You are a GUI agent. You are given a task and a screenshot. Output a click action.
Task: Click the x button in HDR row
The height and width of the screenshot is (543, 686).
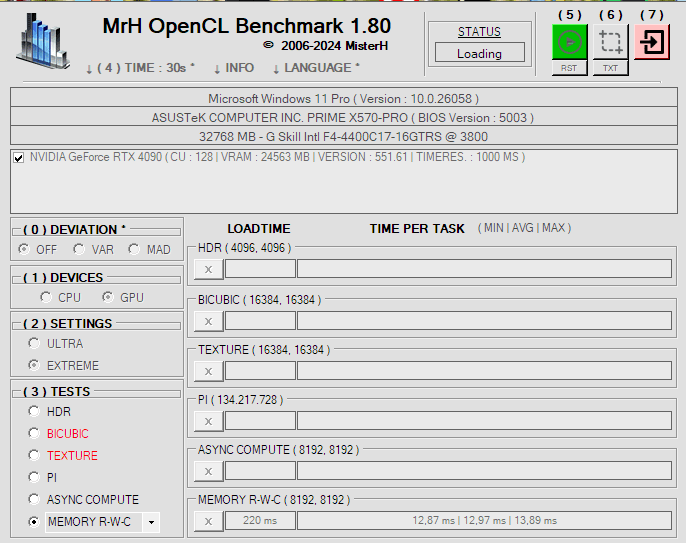(x=209, y=269)
